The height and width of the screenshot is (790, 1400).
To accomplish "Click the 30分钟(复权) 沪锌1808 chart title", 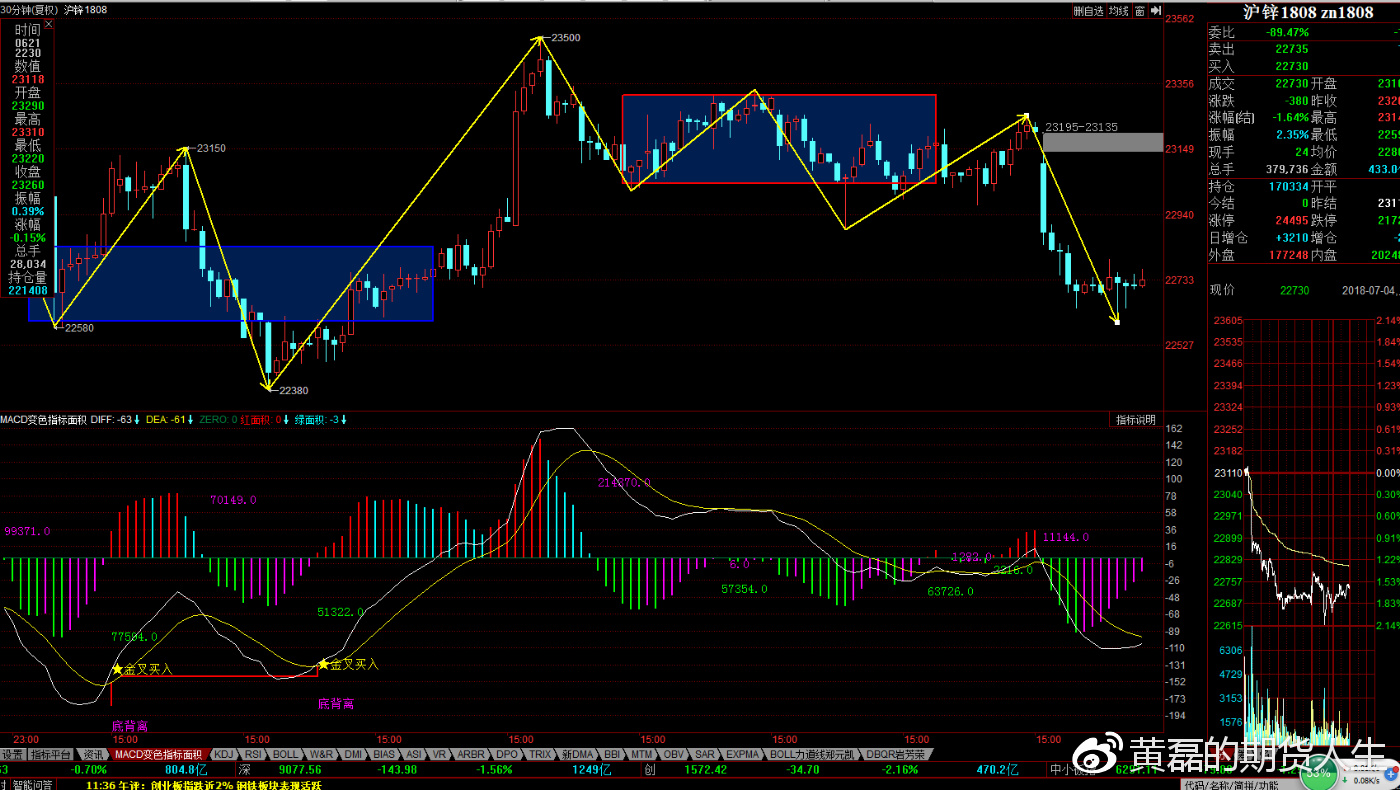I will tap(54, 10).
